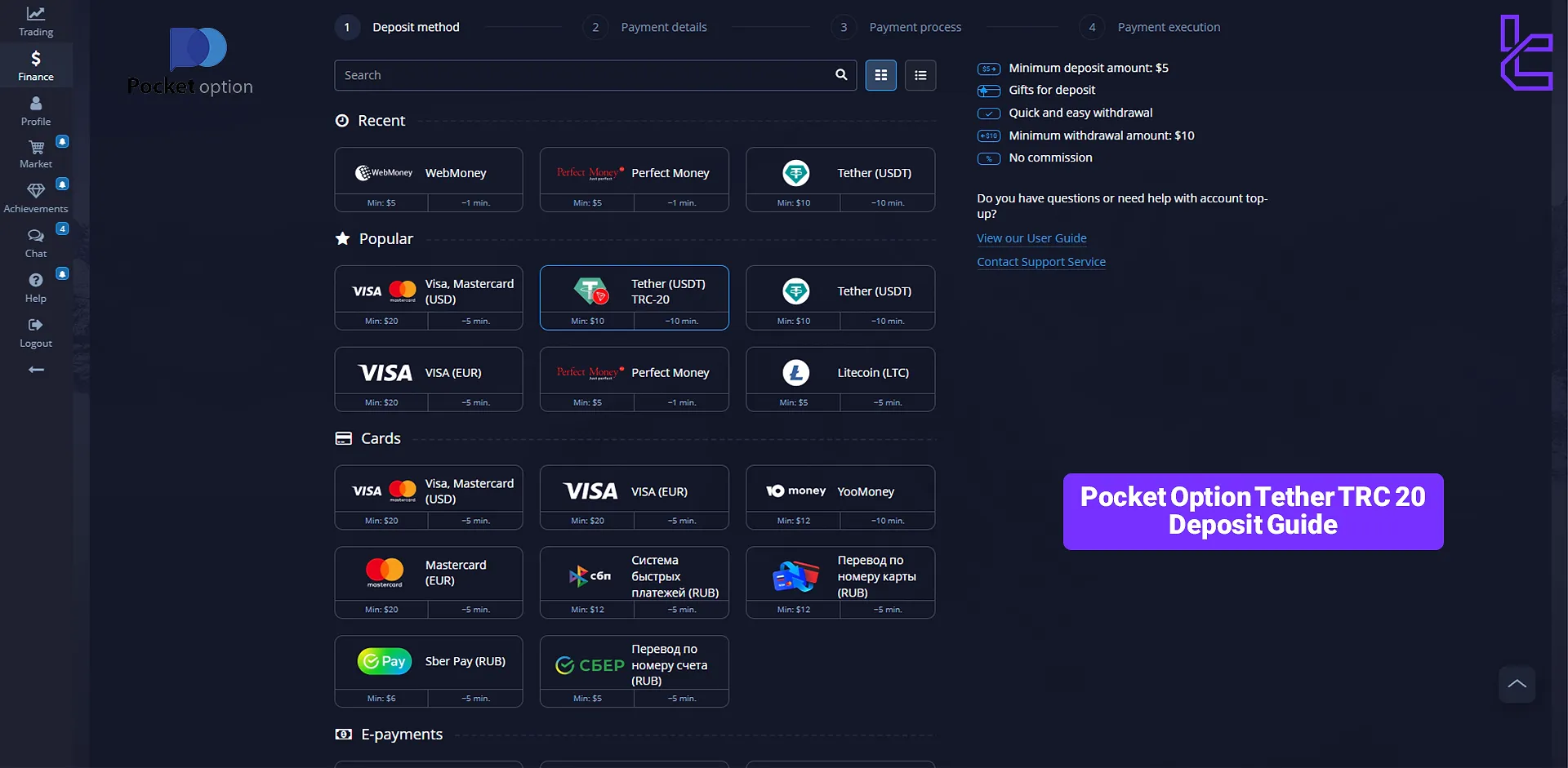Open the Help question mark icon

coord(36,280)
